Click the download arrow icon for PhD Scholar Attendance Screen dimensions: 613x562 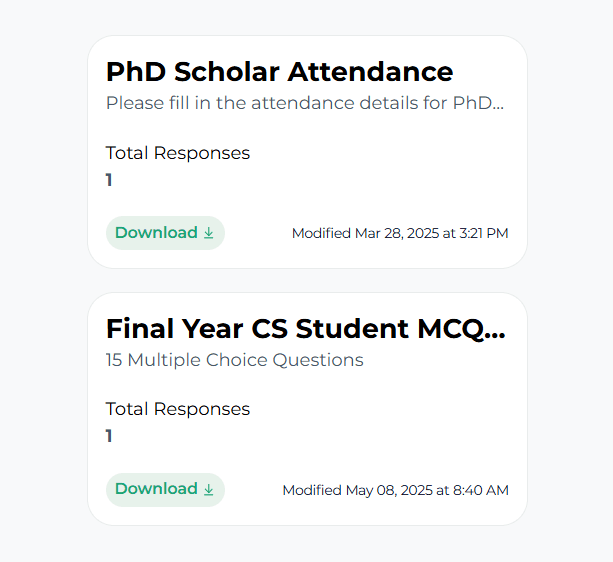[x=209, y=233]
